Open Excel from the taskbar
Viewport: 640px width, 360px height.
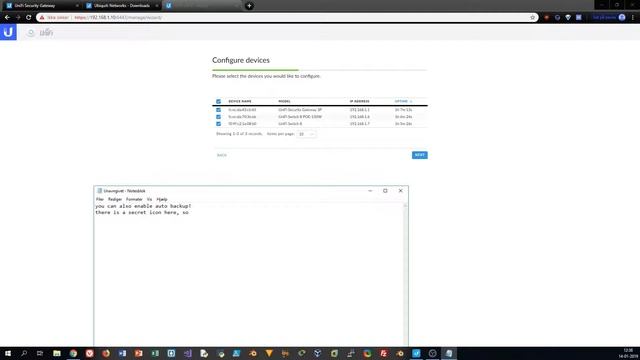(x=155, y=353)
